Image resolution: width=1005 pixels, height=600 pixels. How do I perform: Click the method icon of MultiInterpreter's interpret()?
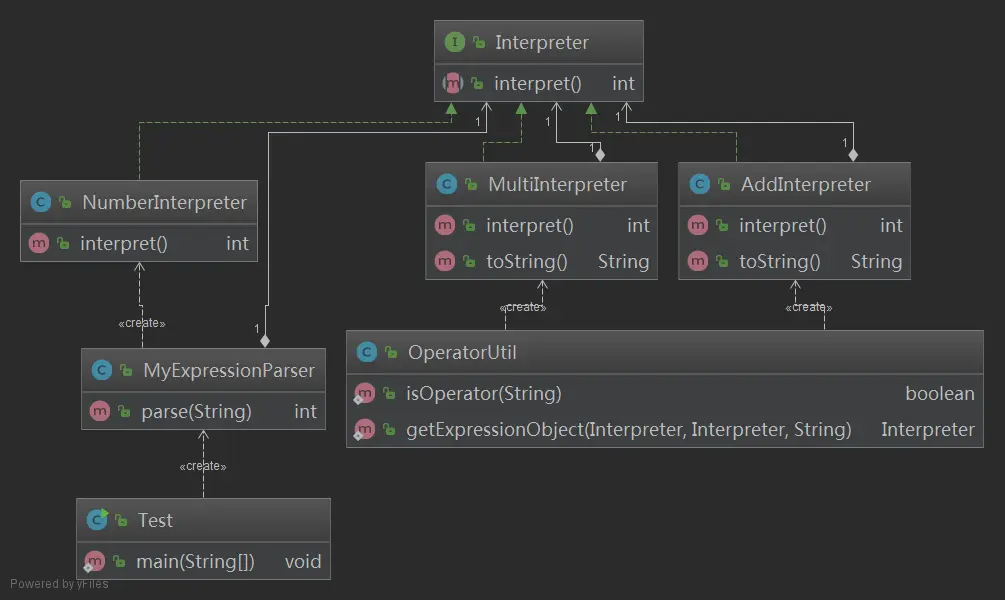pyautogui.click(x=445, y=226)
